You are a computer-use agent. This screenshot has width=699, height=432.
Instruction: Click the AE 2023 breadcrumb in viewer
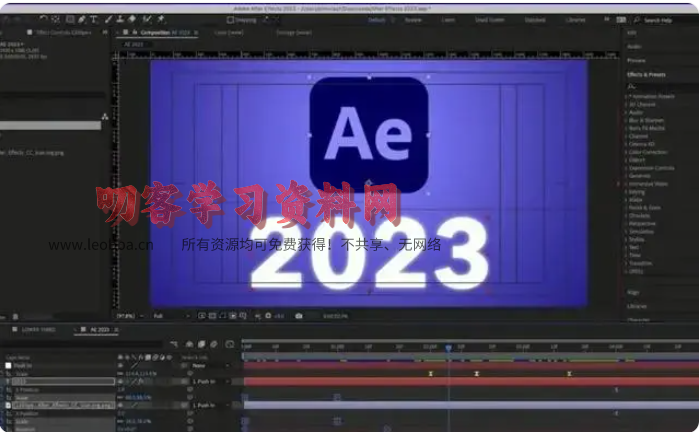[134, 45]
